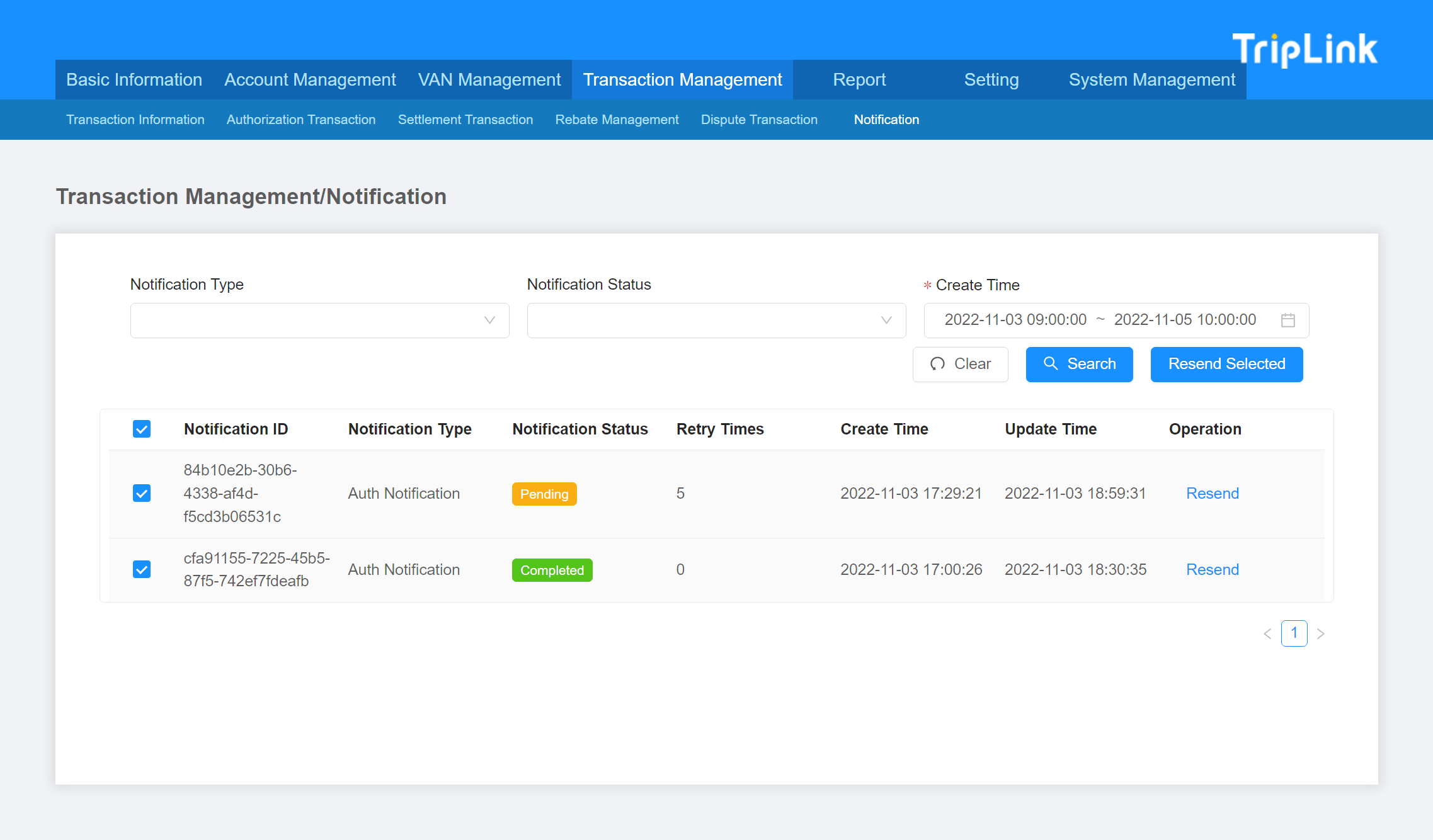Go to next page arrow in pagination
This screenshot has height=840, width=1433.
[x=1321, y=633]
